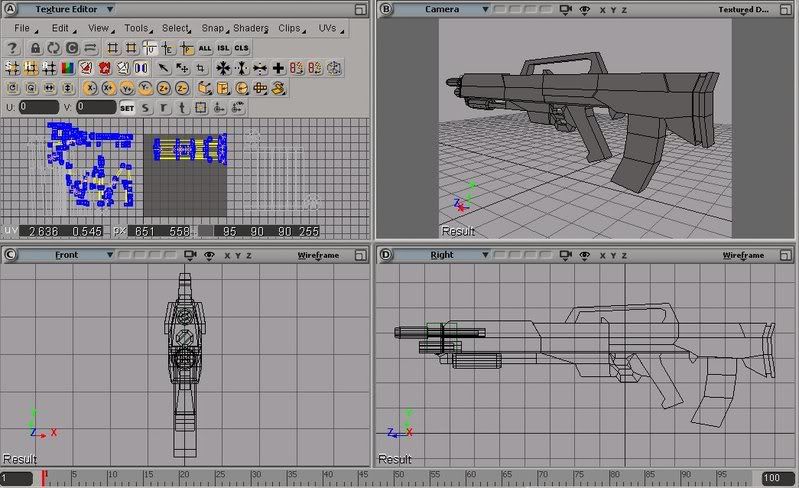
Task: Select the crop-like tool icon
Action: point(201,68)
